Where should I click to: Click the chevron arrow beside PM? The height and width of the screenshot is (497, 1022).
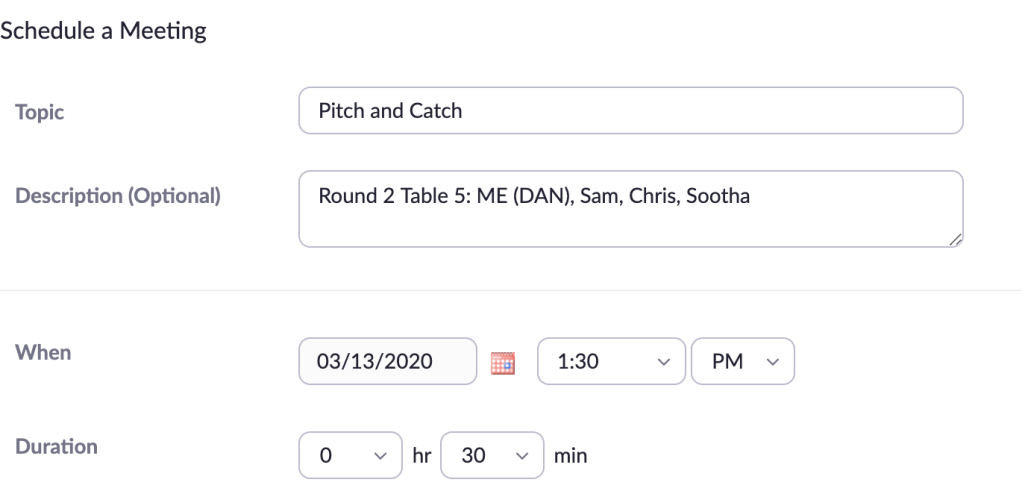tap(770, 362)
